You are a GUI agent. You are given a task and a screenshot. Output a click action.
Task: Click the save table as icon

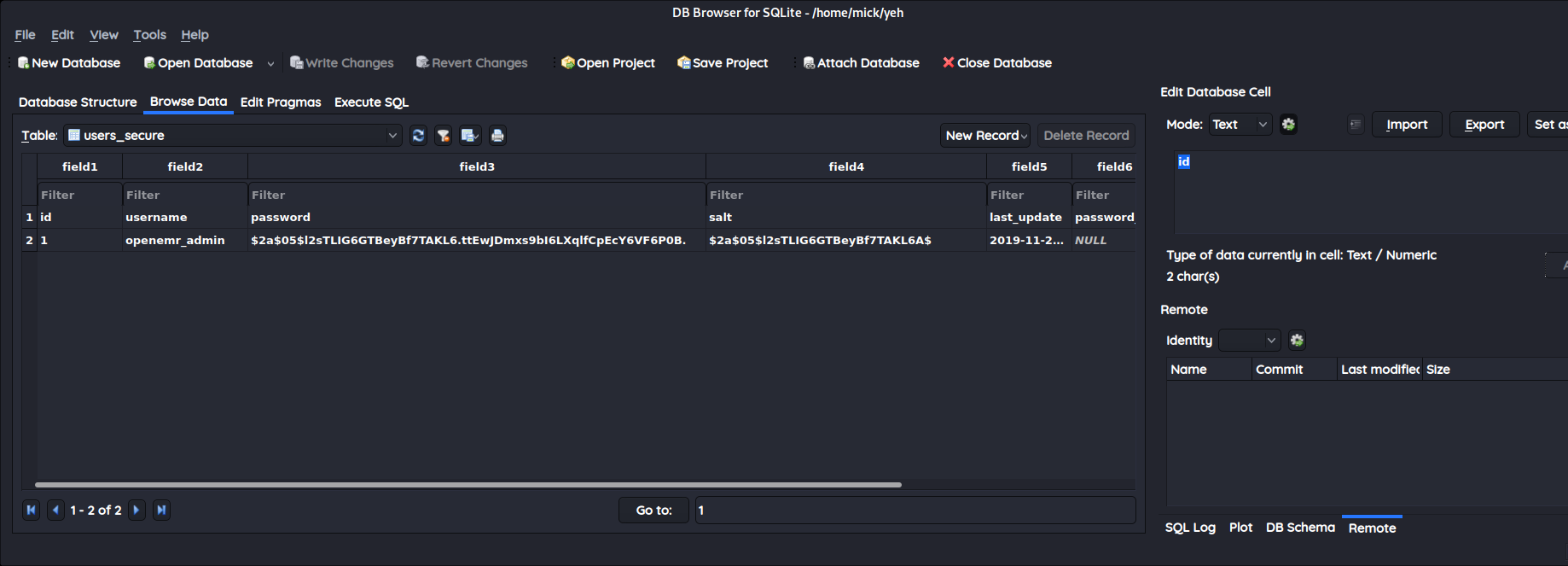(x=469, y=136)
